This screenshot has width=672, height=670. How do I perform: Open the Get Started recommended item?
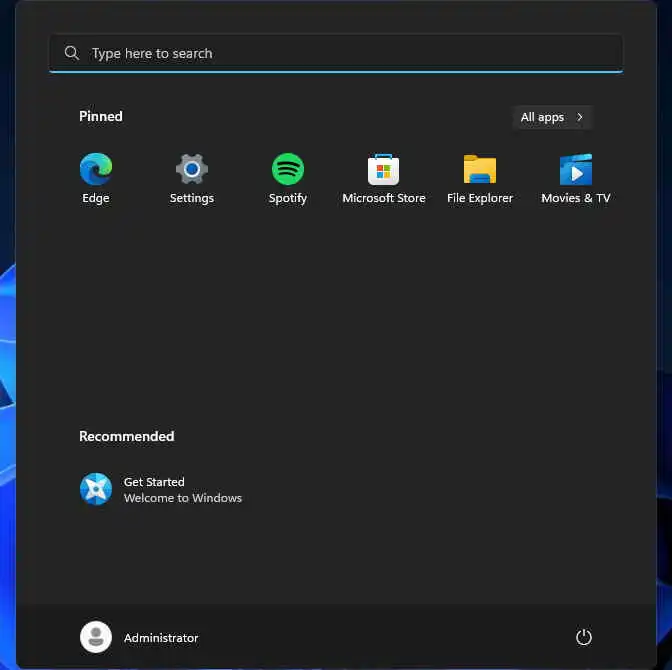tap(161, 489)
